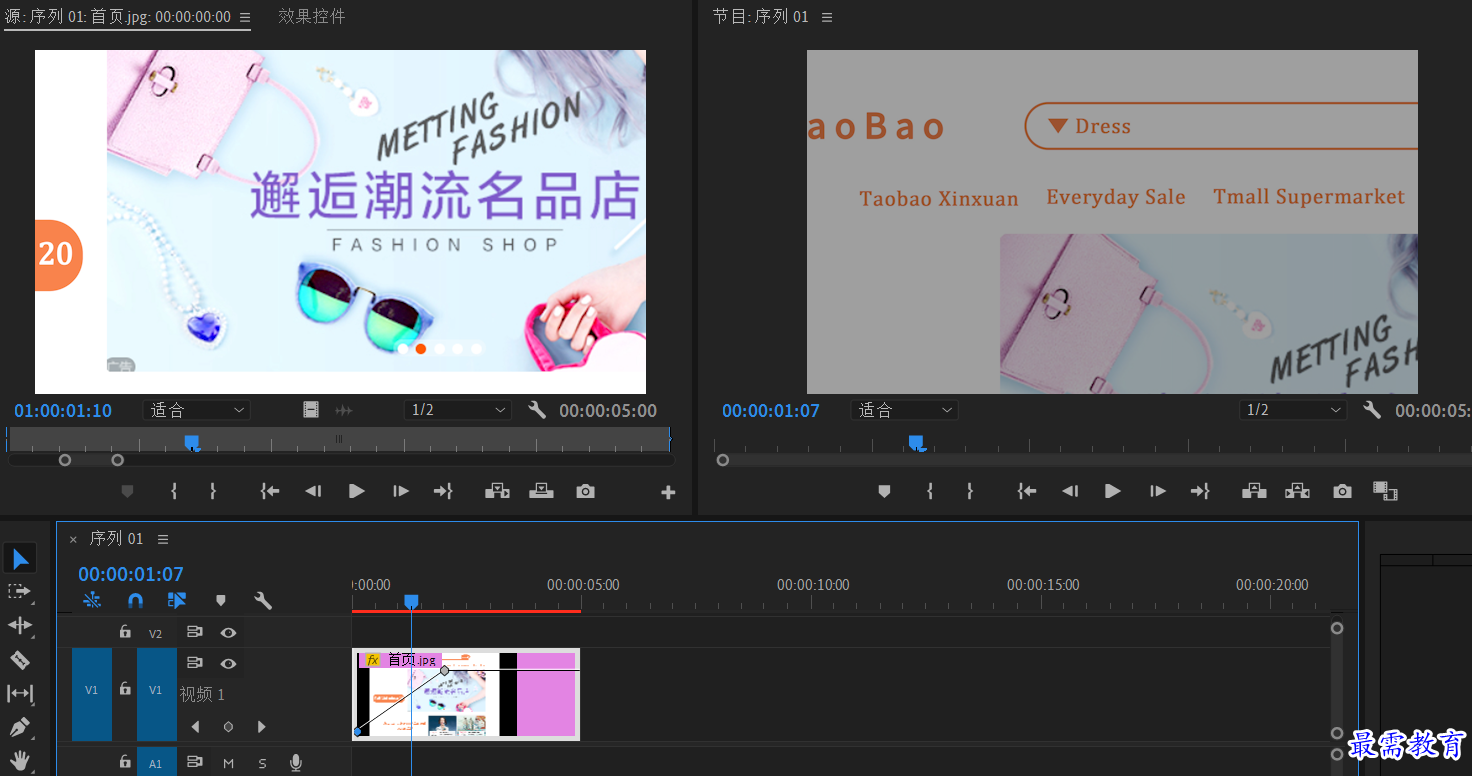Toggle V2 sync lock
This screenshot has height=776, width=1472.
195,632
